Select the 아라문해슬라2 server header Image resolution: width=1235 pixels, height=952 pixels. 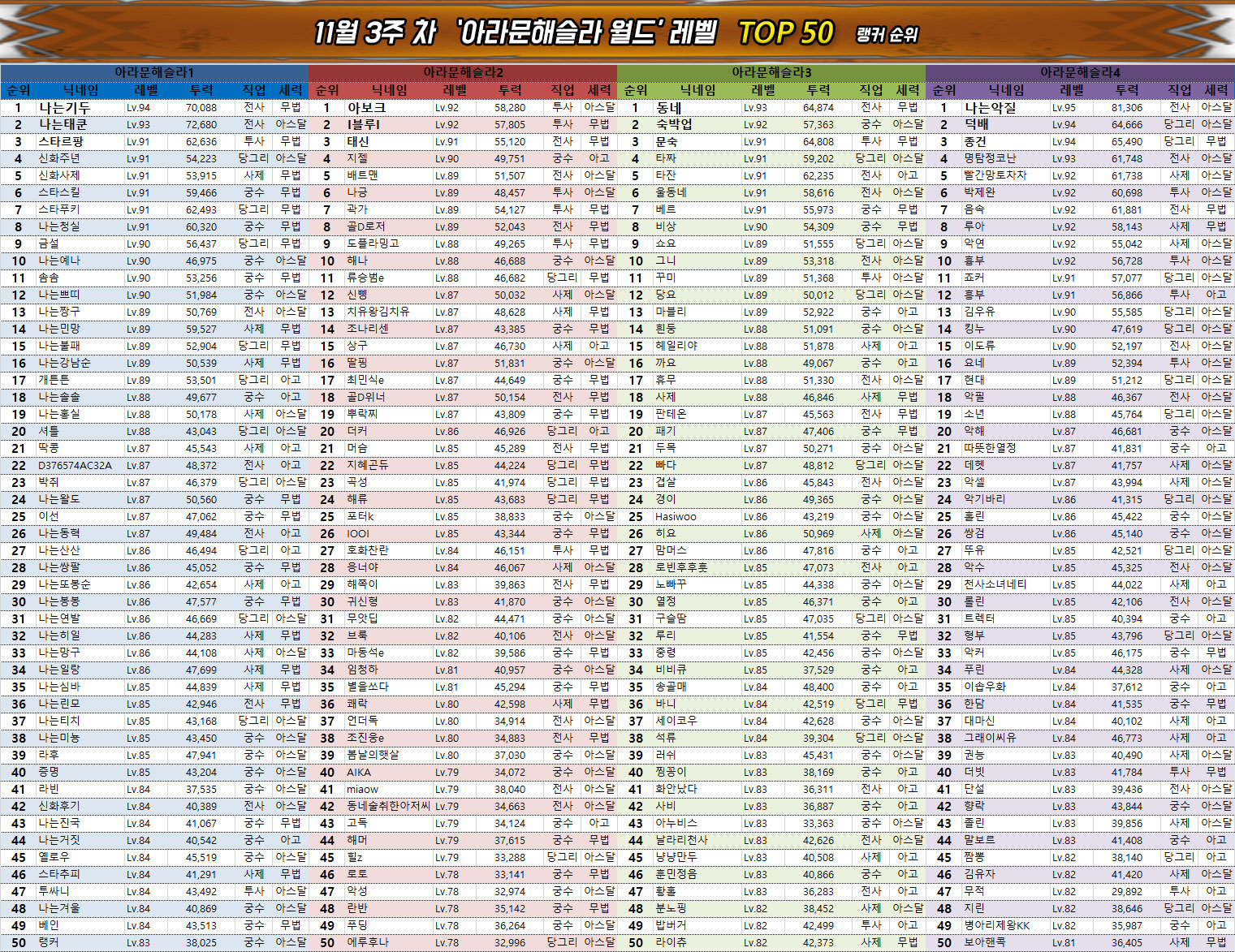[x=463, y=72]
